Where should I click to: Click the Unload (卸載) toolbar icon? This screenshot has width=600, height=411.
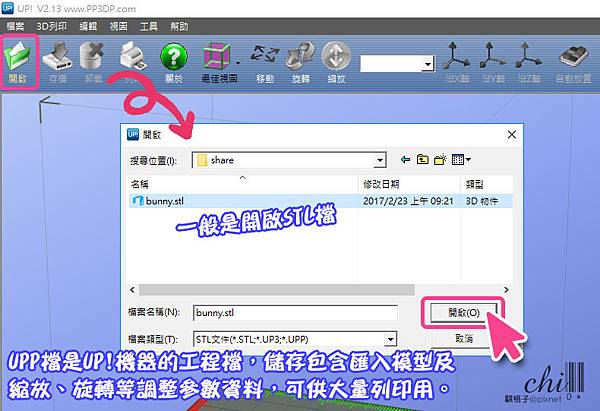[x=93, y=57]
